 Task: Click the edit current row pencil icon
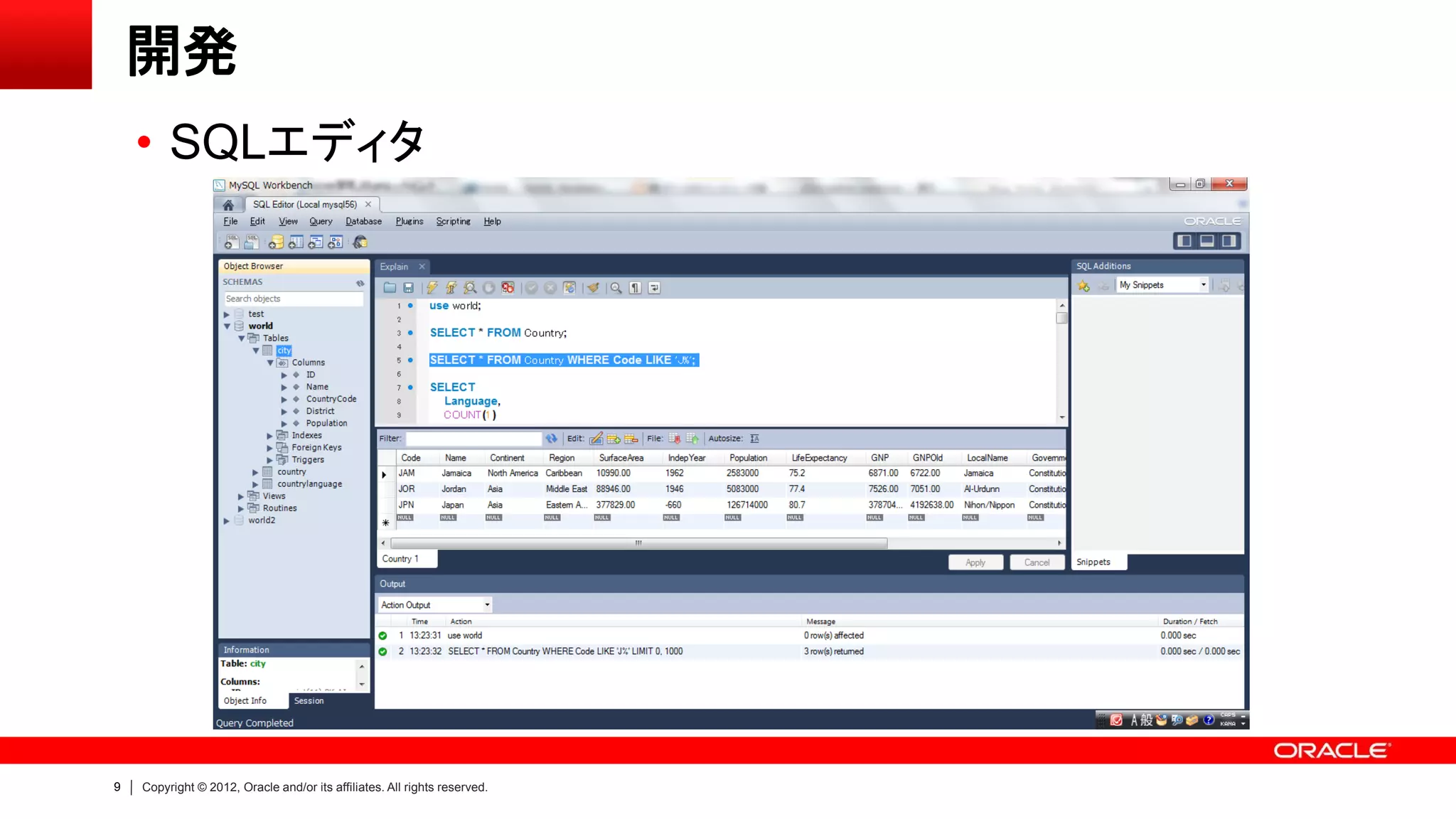(596, 439)
